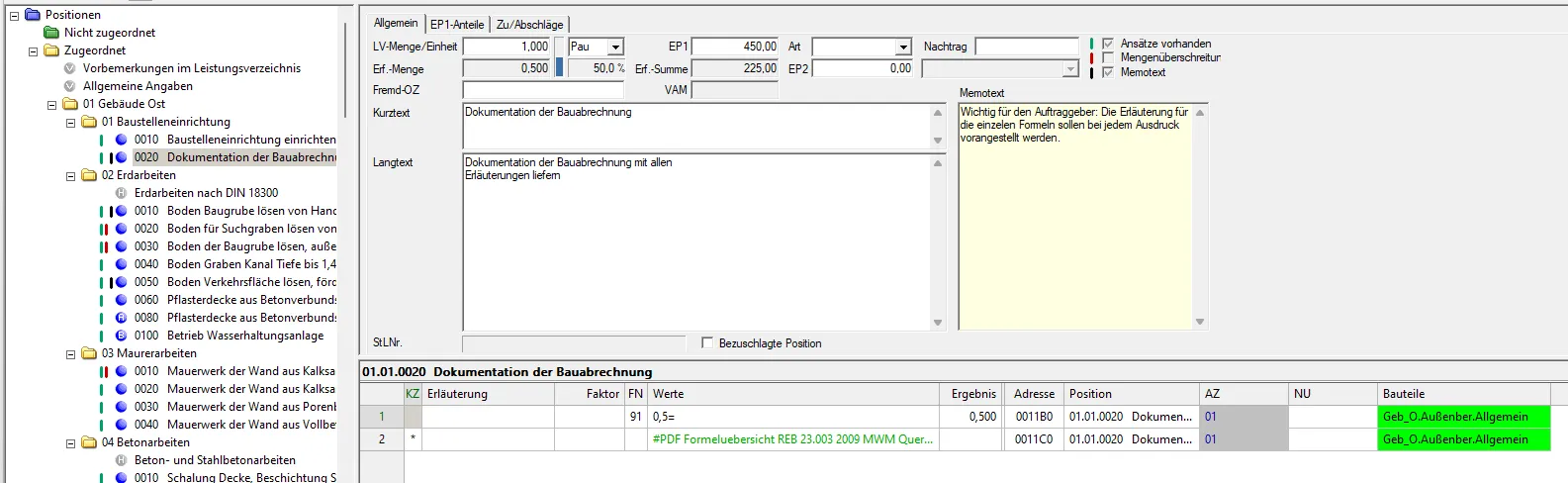This screenshot has height=483, width=1568.
Task: Click the Ergebnis column header
Action: pos(969,394)
